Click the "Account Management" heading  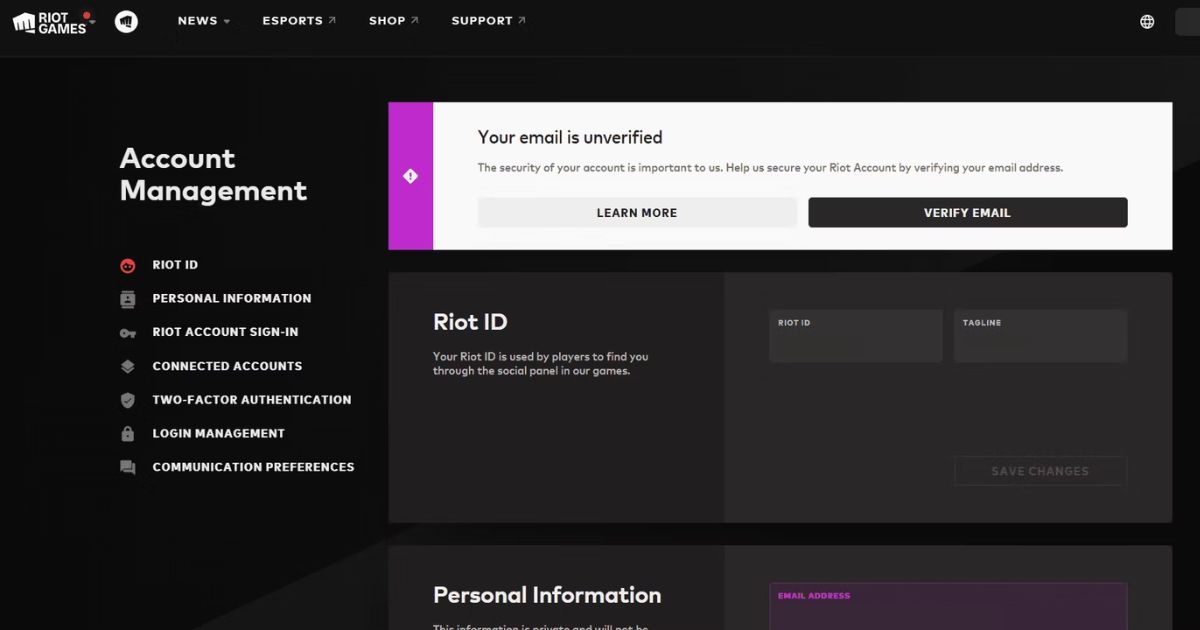213,175
